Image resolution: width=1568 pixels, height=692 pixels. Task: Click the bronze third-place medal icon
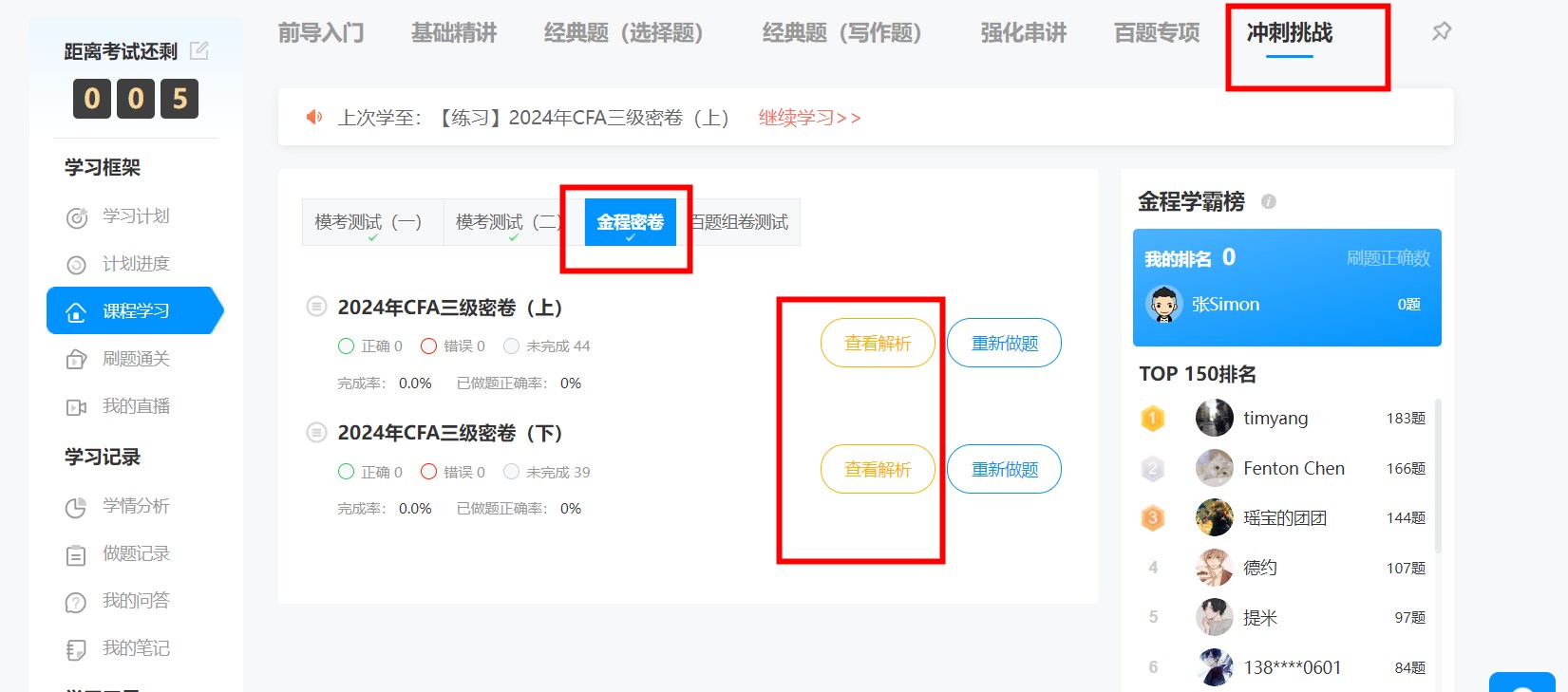click(1153, 517)
